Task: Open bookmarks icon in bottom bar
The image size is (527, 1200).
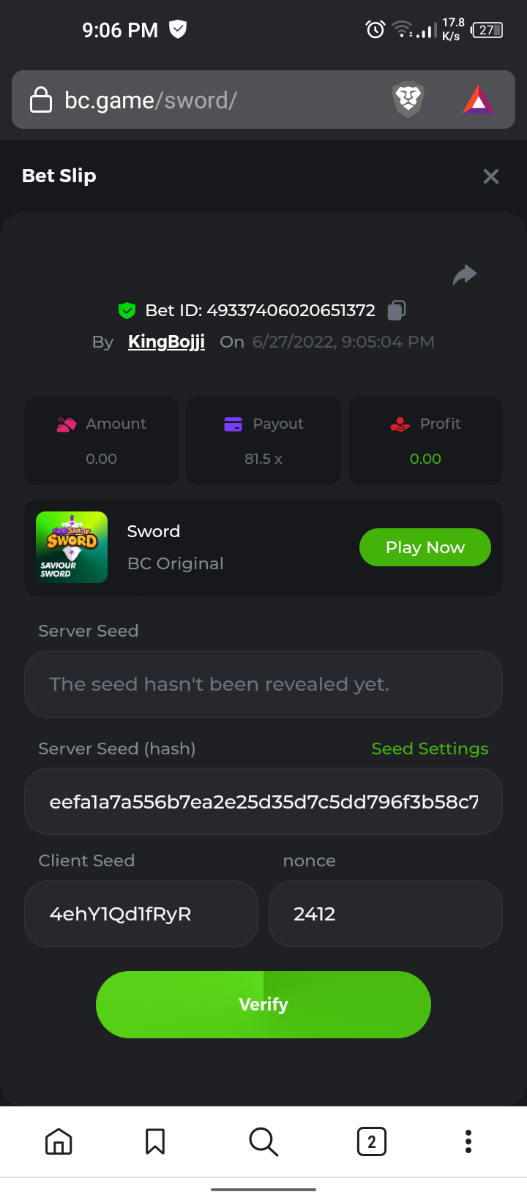Action: (x=155, y=1141)
